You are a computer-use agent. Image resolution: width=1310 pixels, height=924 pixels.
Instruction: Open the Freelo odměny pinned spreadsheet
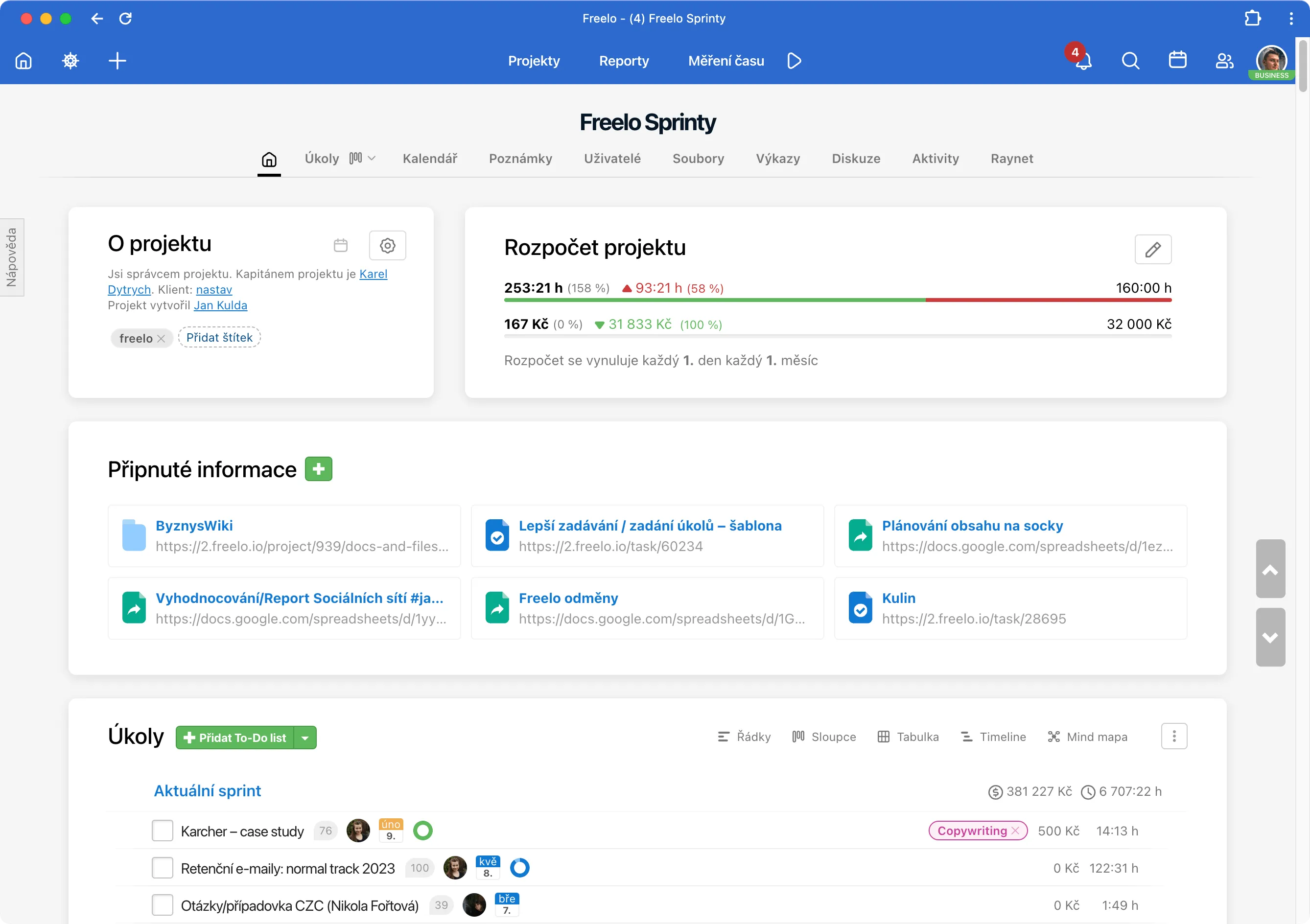pos(647,608)
